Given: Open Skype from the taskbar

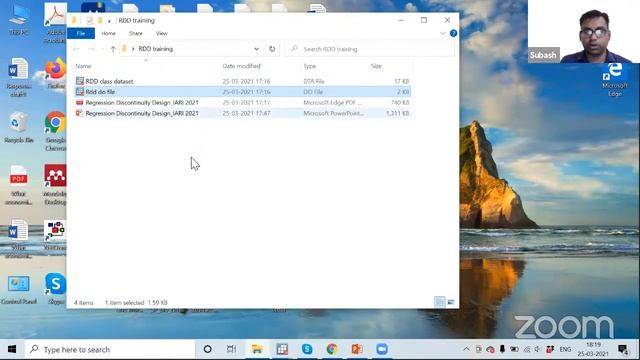Looking at the screenshot, I should click(307, 349).
